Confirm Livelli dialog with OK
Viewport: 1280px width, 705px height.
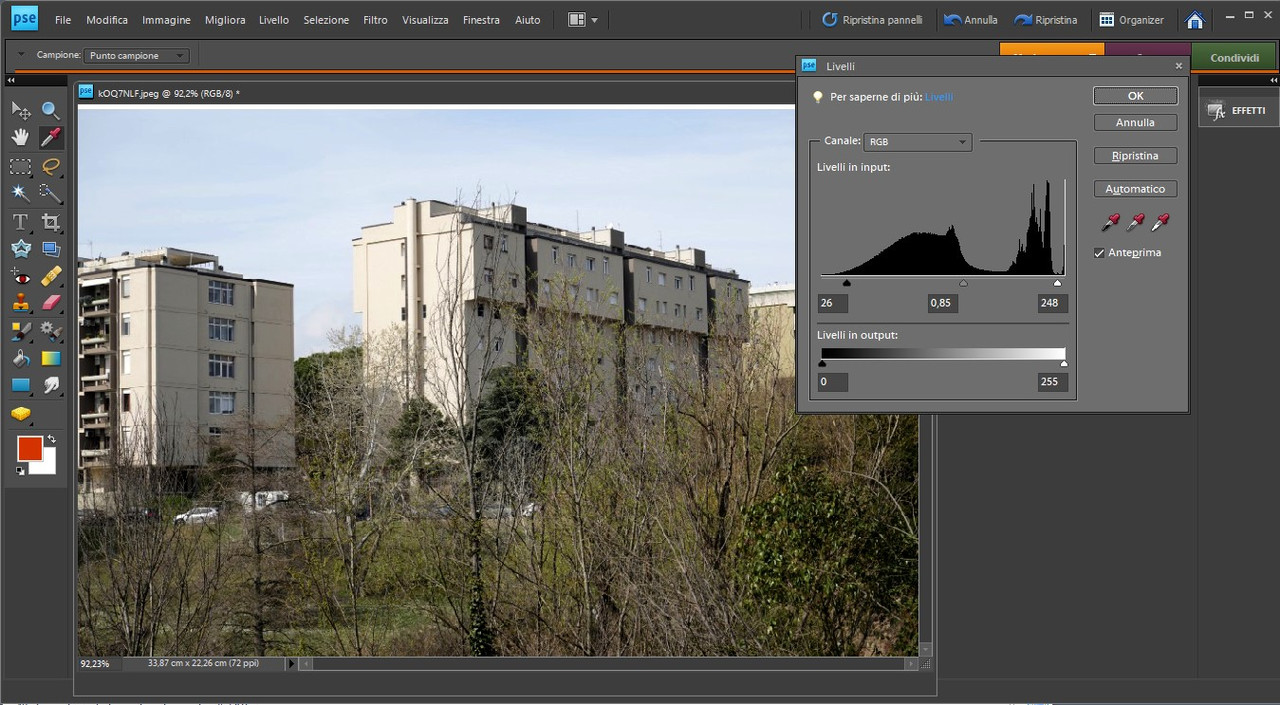pos(1135,96)
